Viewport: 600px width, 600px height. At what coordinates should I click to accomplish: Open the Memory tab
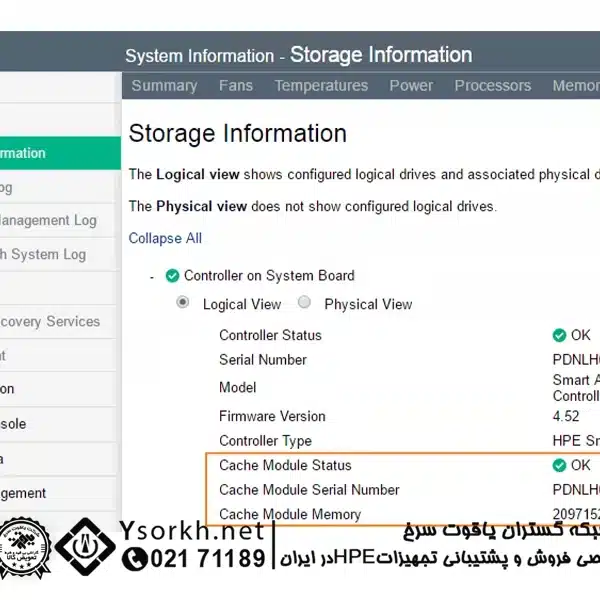click(576, 86)
